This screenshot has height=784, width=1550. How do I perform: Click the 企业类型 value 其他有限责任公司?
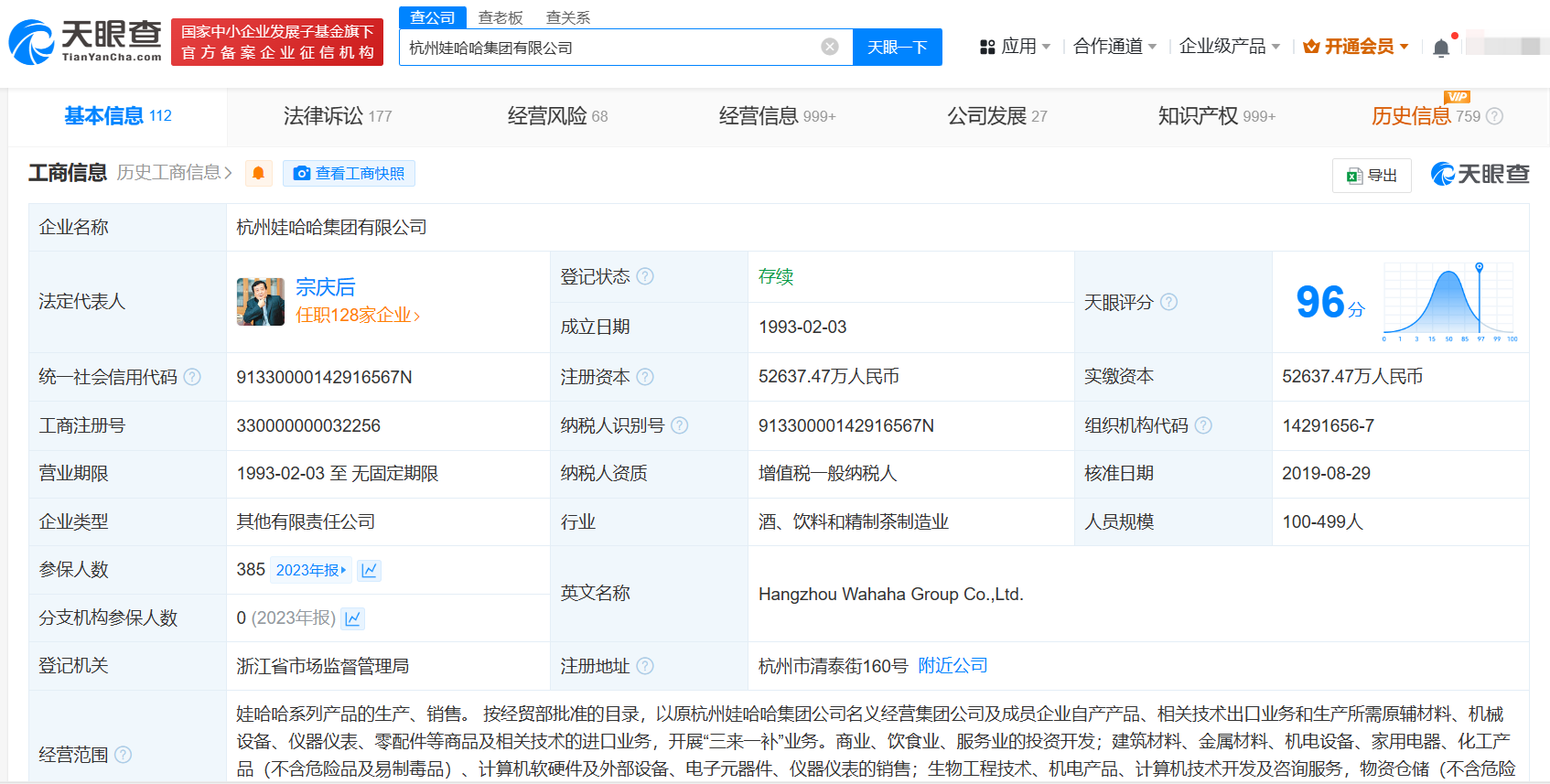[x=306, y=521]
